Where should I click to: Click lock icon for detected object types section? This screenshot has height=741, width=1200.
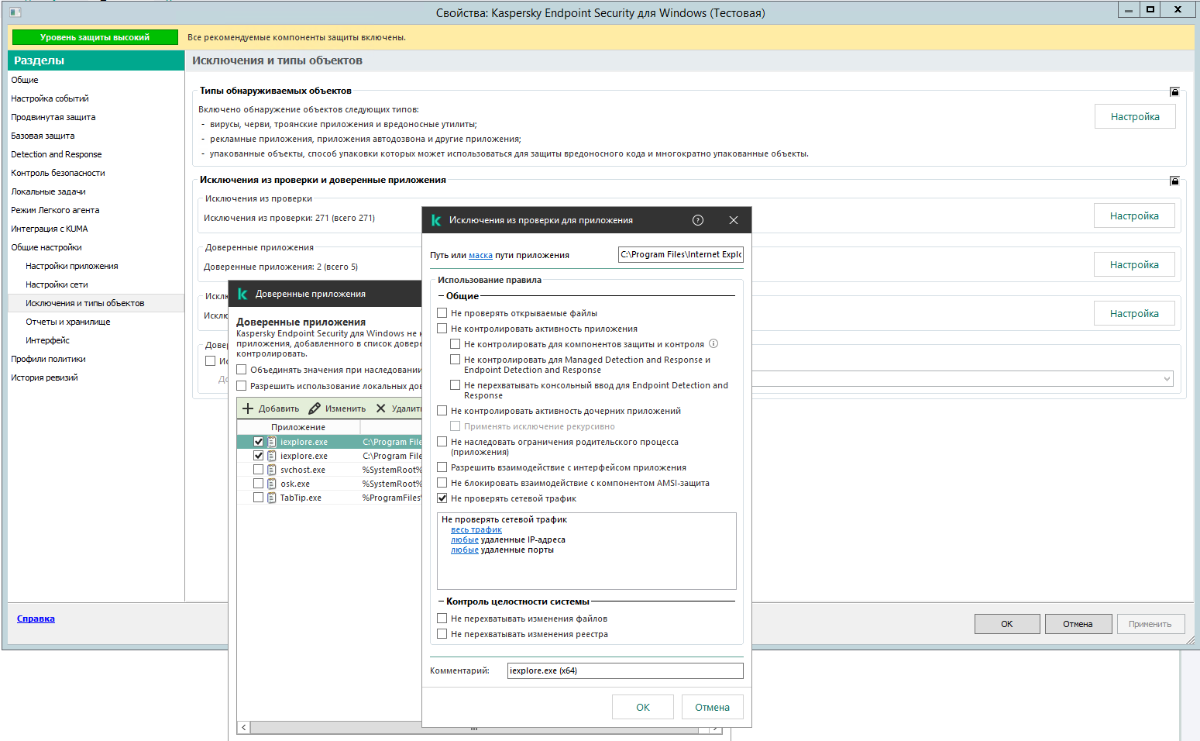1175,91
